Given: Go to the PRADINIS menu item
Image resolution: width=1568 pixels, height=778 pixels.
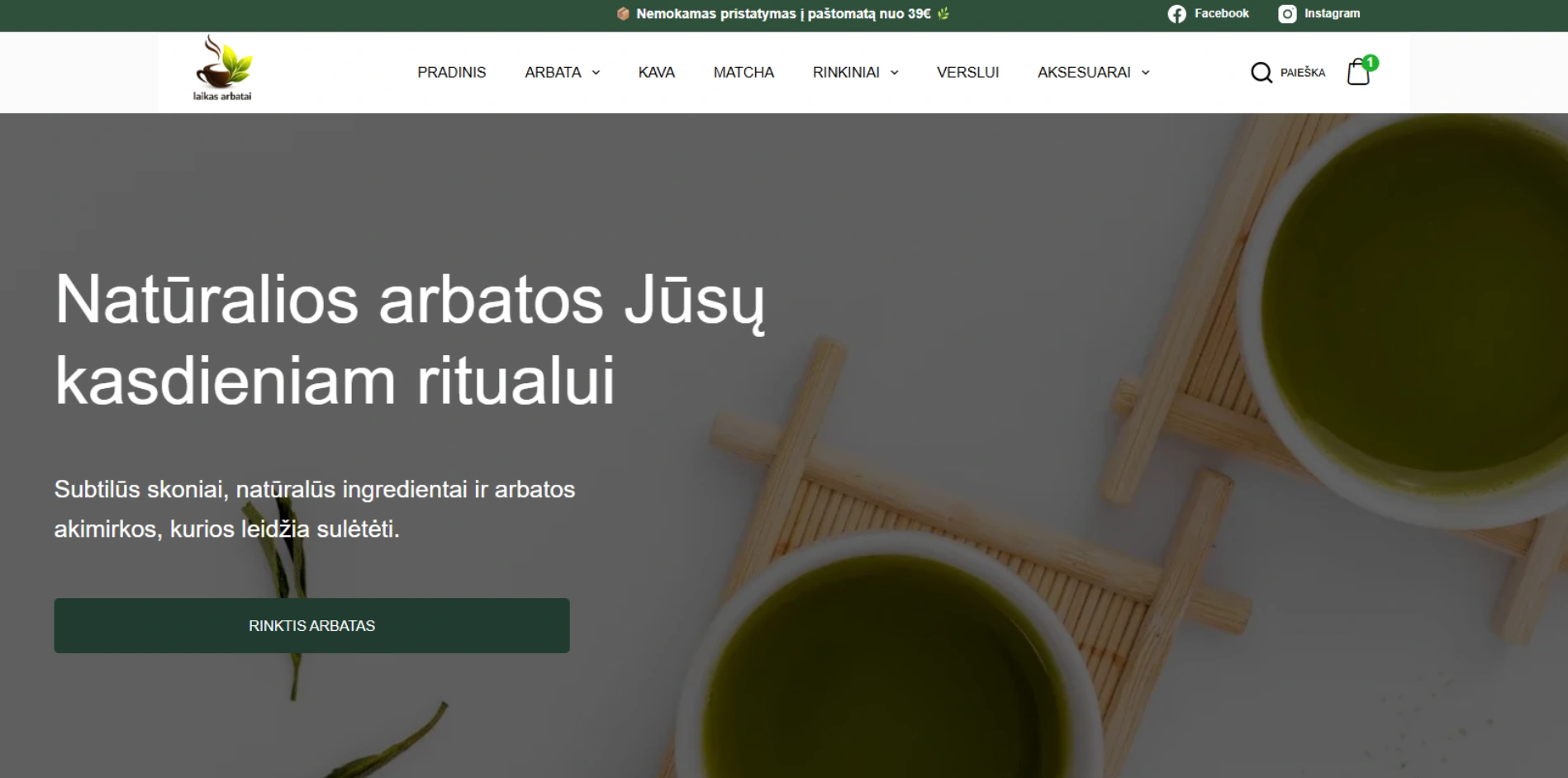Looking at the screenshot, I should pos(451,73).
